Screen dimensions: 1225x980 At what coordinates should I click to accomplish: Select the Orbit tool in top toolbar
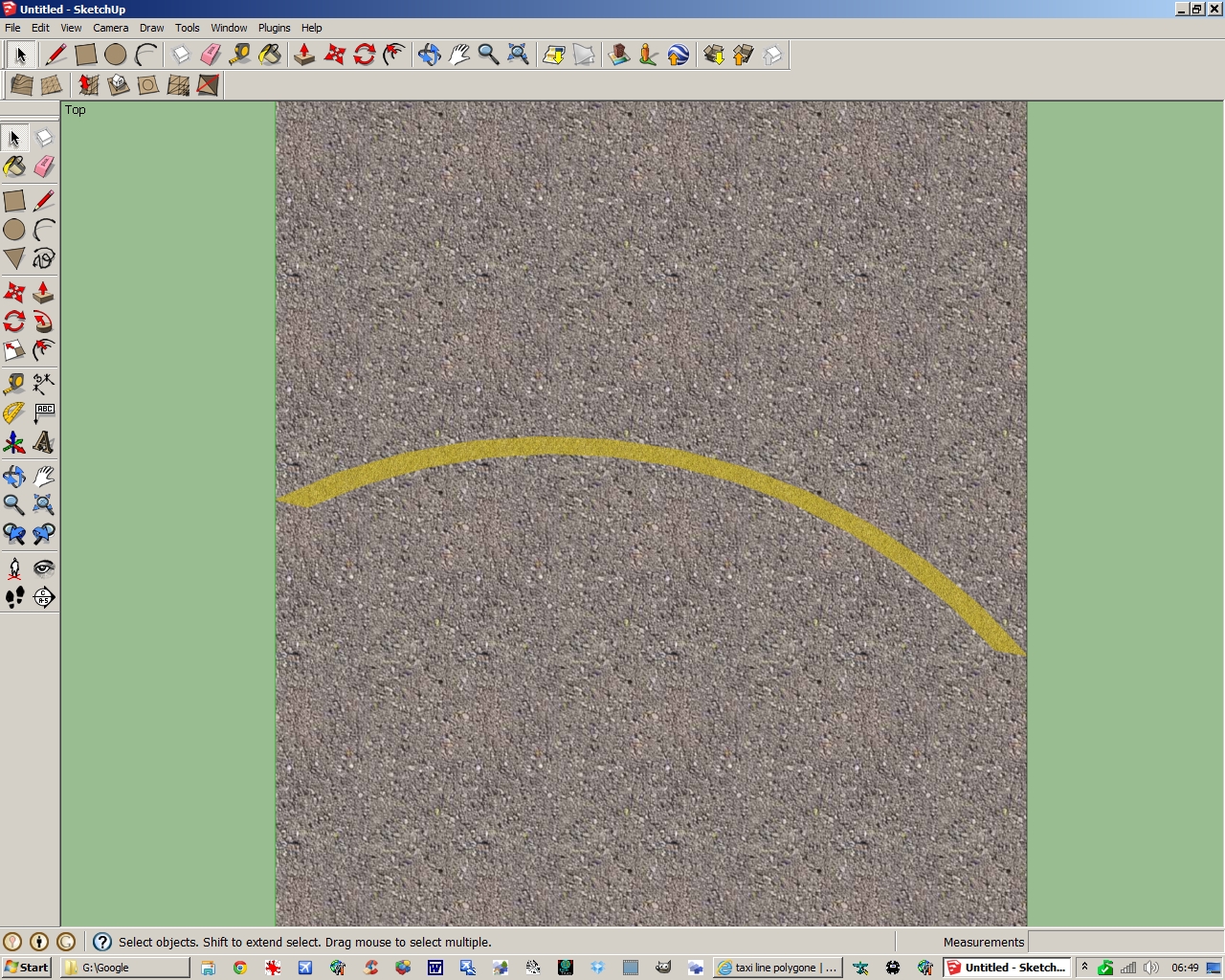(429, 55)
